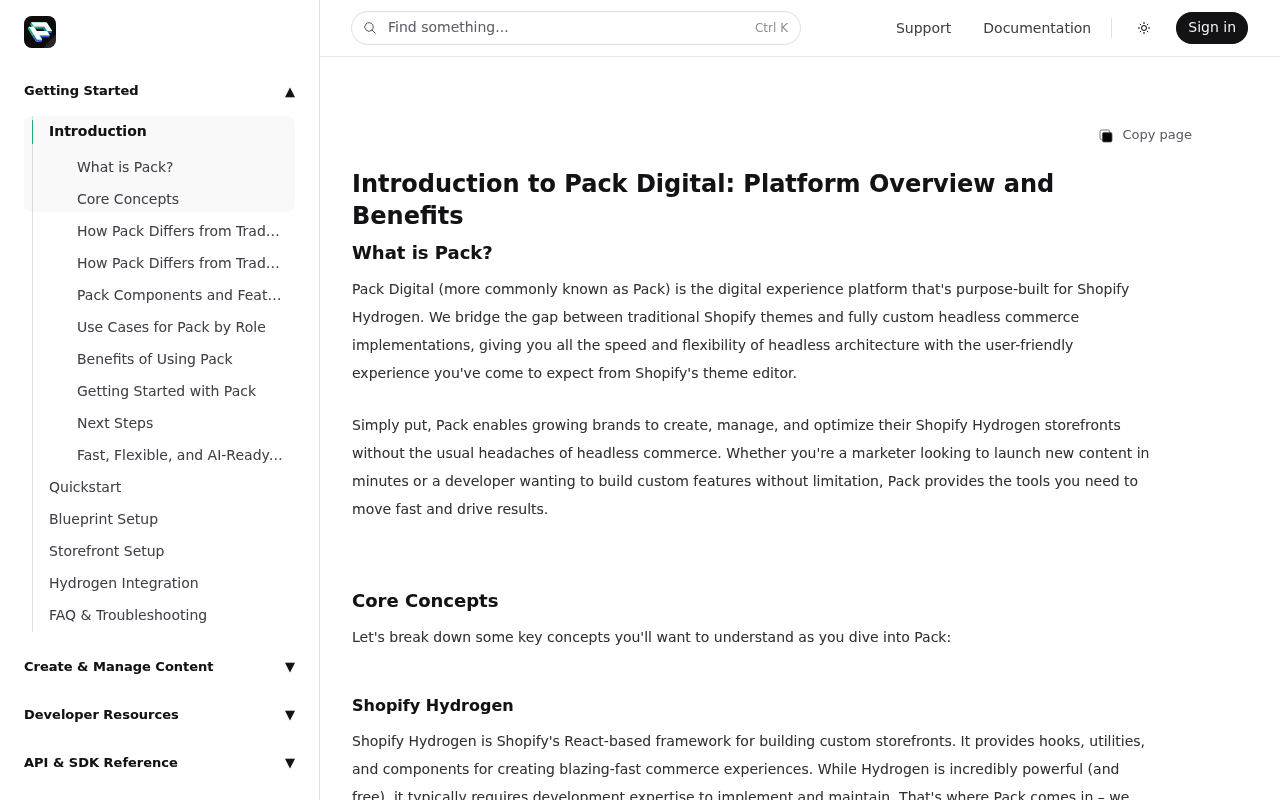Open the Quickstart page

[85, 487]
